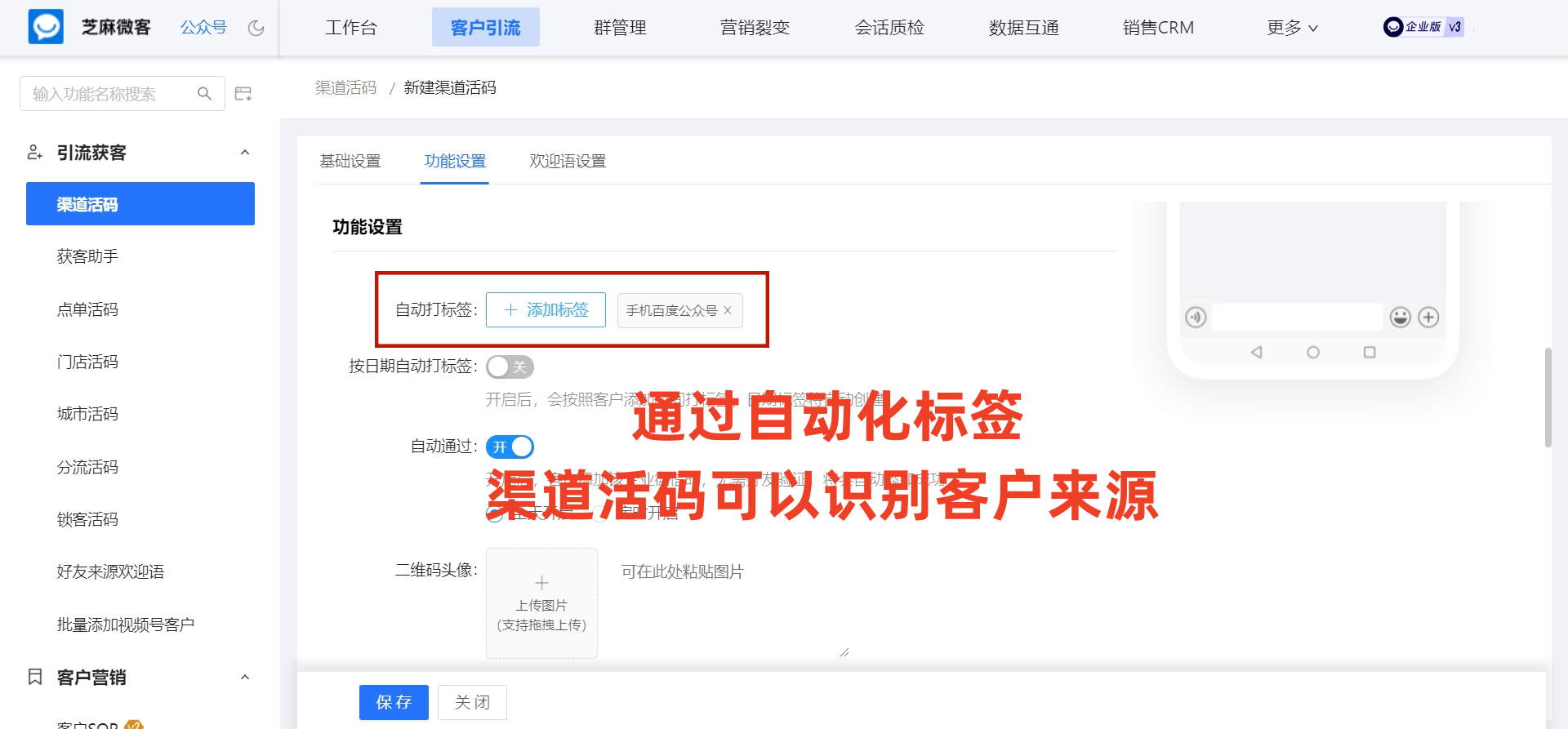
Task: Click the voice icon in phone preview
Action: coord(1196,318)
